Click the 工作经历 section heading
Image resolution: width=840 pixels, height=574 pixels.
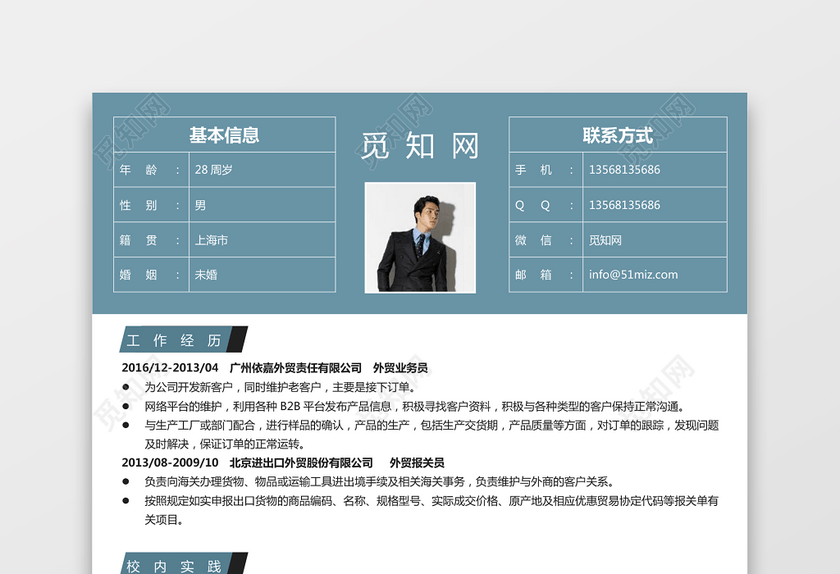pos(183,340)
